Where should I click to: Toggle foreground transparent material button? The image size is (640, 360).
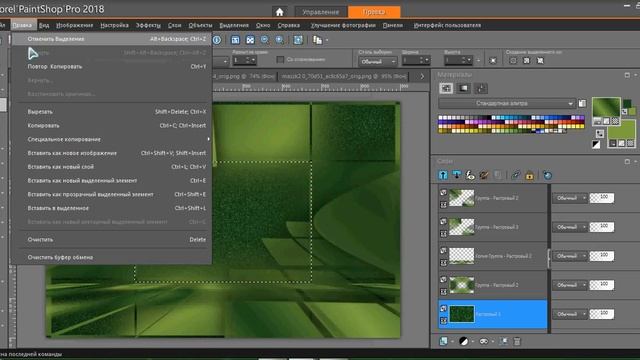[616, 121]
